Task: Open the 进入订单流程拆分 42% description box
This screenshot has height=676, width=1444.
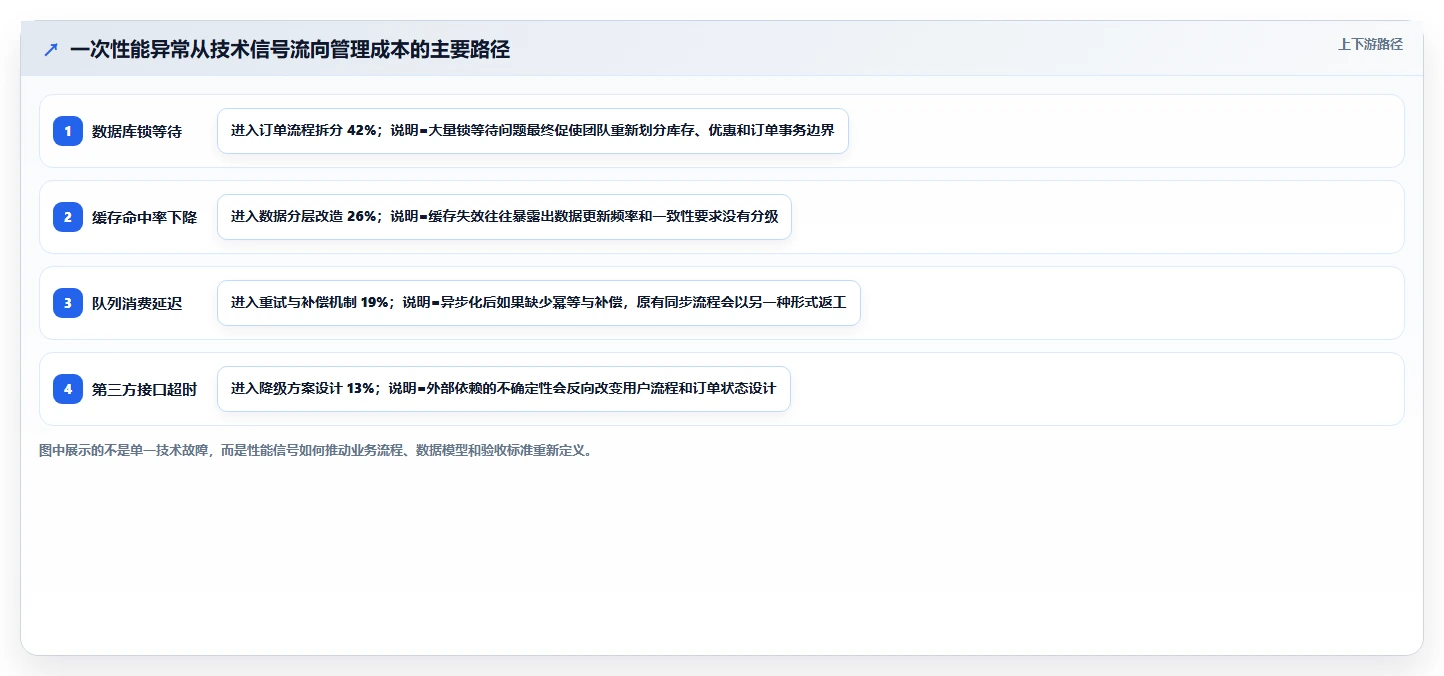Action: tap(533, 131)
